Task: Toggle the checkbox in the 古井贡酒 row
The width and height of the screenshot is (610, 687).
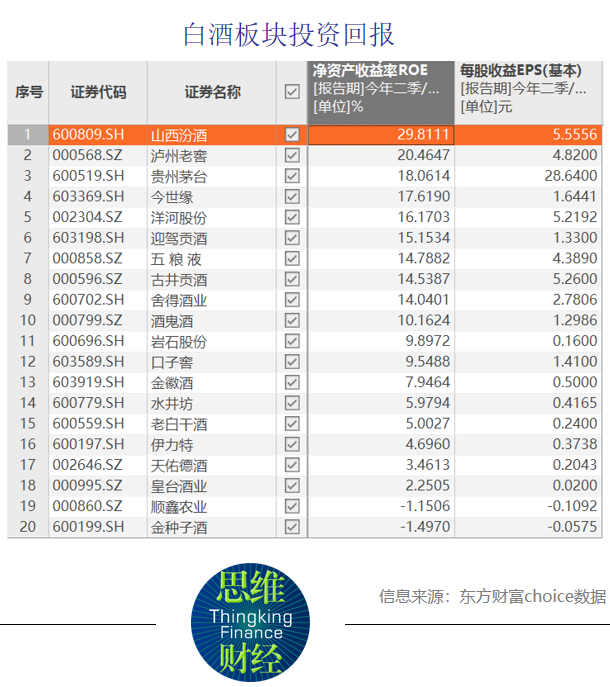Action: click(292, 279)
